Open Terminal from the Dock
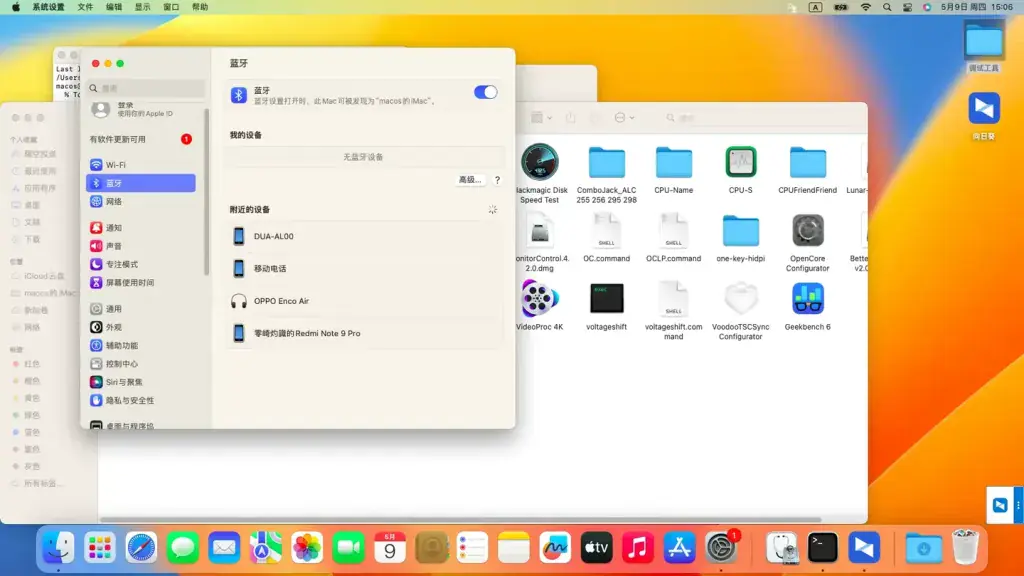This screenshot has width=1024, height=576. point(823,547)
